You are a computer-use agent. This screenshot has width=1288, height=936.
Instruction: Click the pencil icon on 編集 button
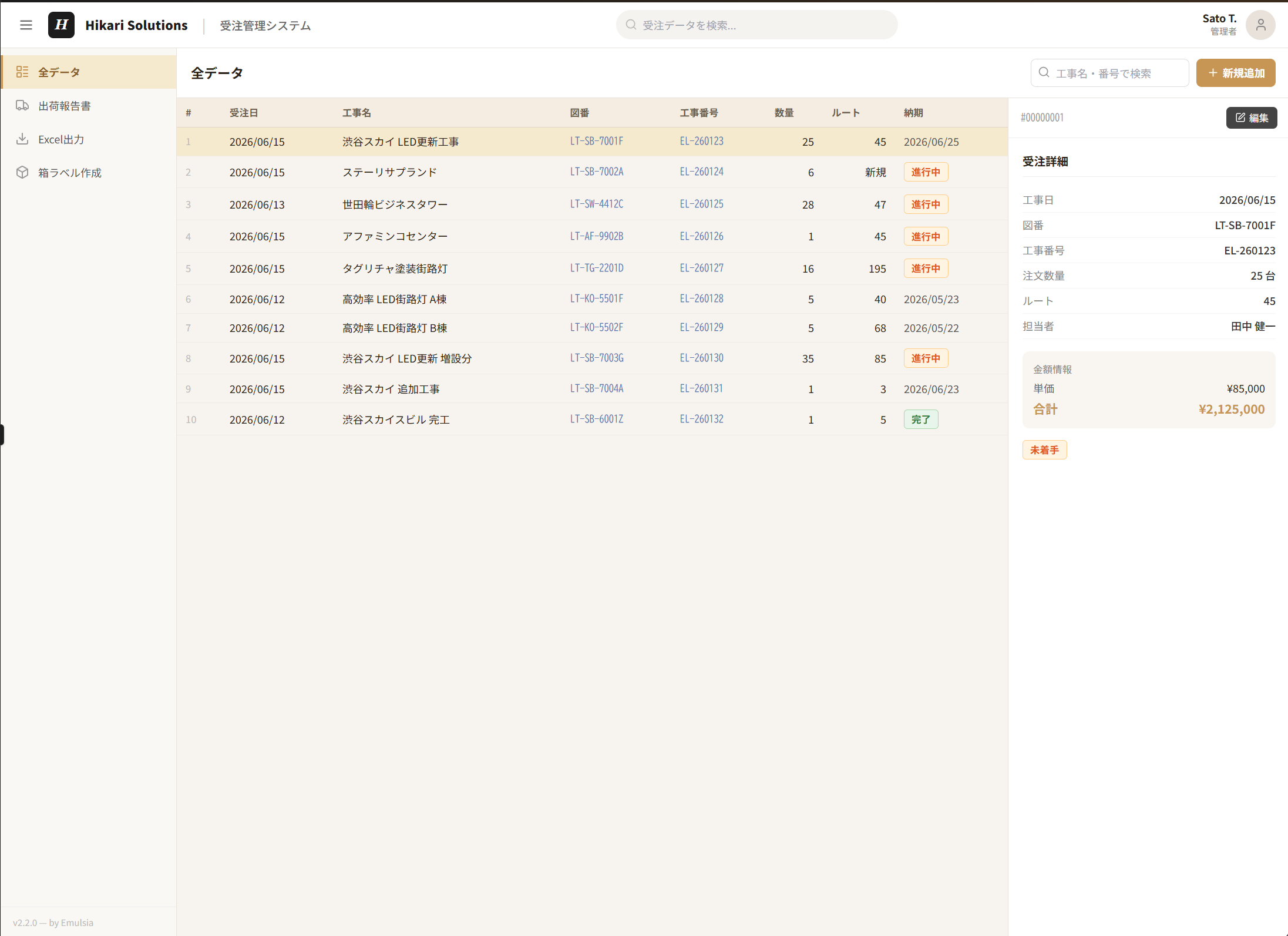[x=1240, y=118]
